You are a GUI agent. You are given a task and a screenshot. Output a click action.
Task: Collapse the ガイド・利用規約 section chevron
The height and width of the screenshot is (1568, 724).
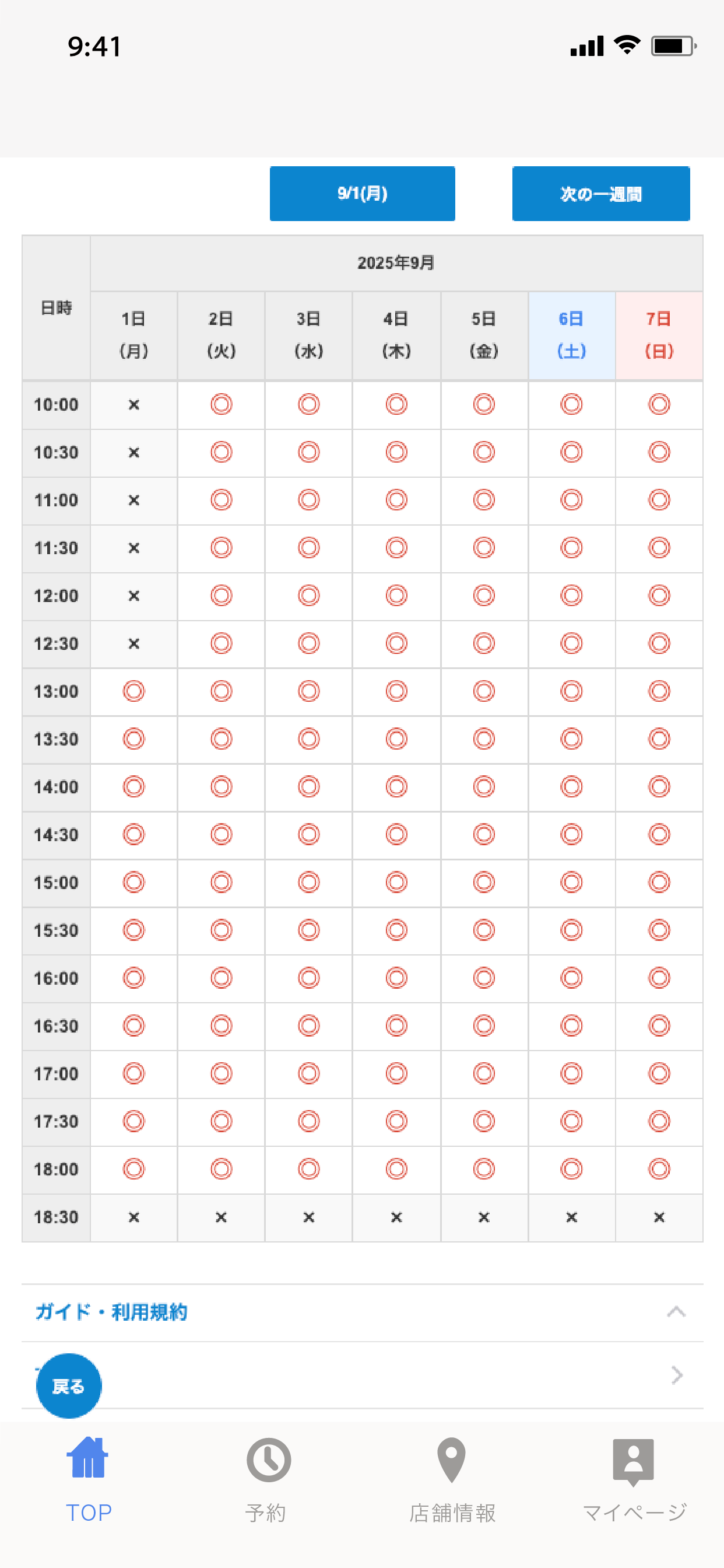pos(676,1312)
